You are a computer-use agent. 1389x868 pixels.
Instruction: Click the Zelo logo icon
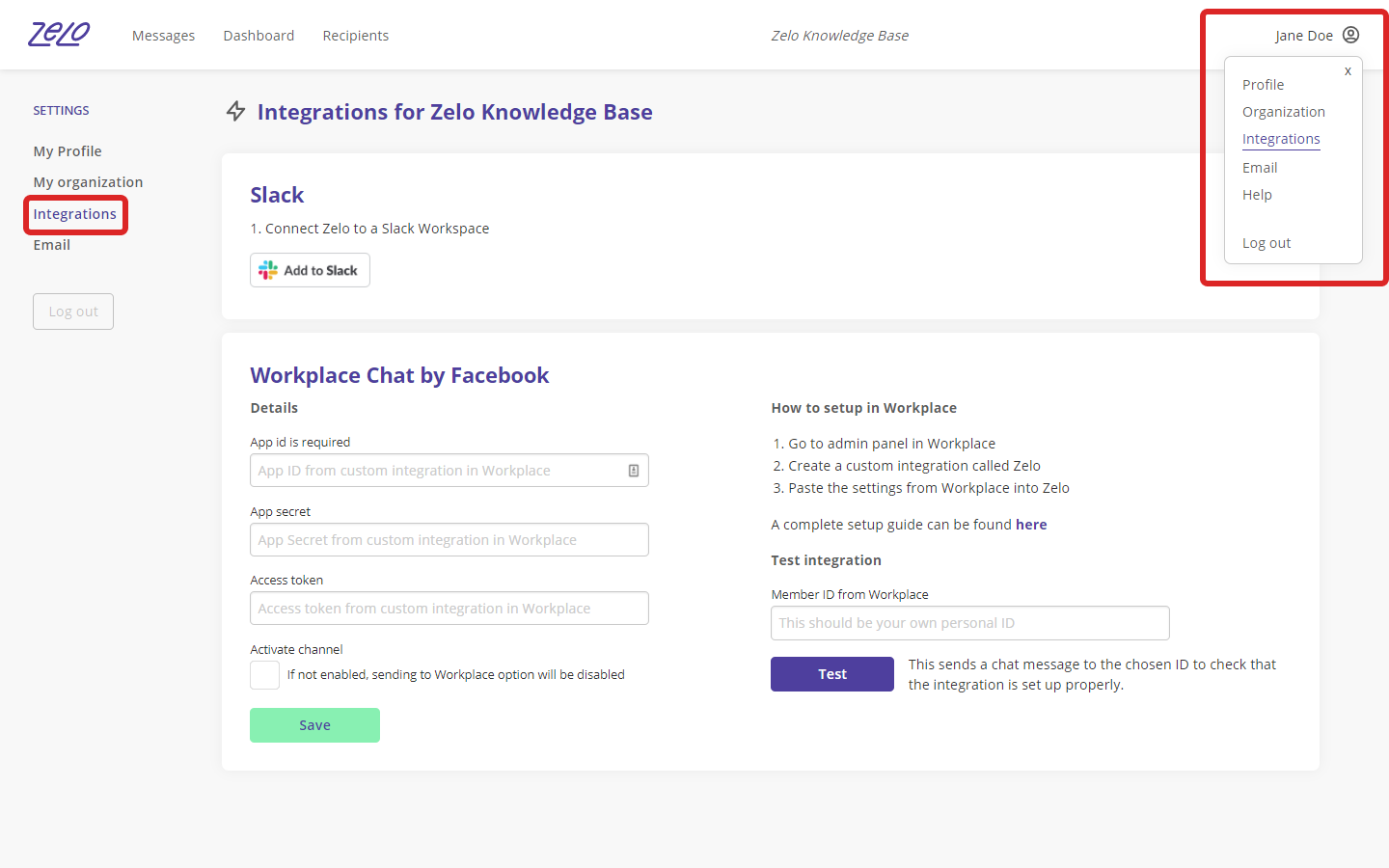59,35
